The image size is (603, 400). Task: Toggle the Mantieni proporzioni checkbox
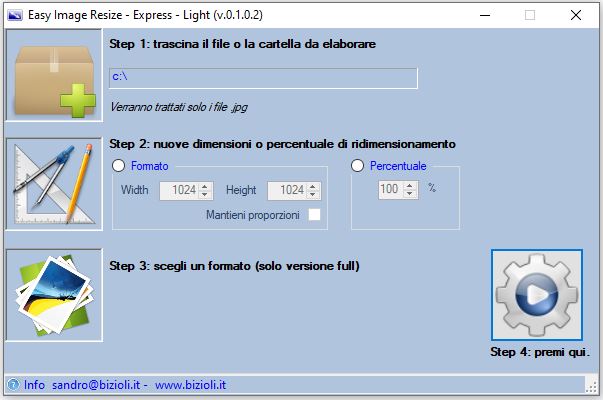pos(314,215)
